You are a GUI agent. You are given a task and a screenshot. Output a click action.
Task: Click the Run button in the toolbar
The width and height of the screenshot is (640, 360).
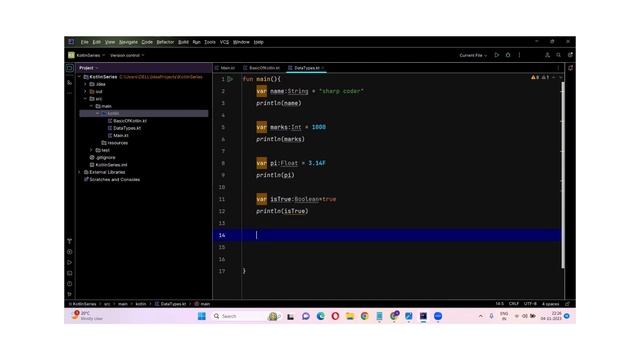[x=497, y=55]
